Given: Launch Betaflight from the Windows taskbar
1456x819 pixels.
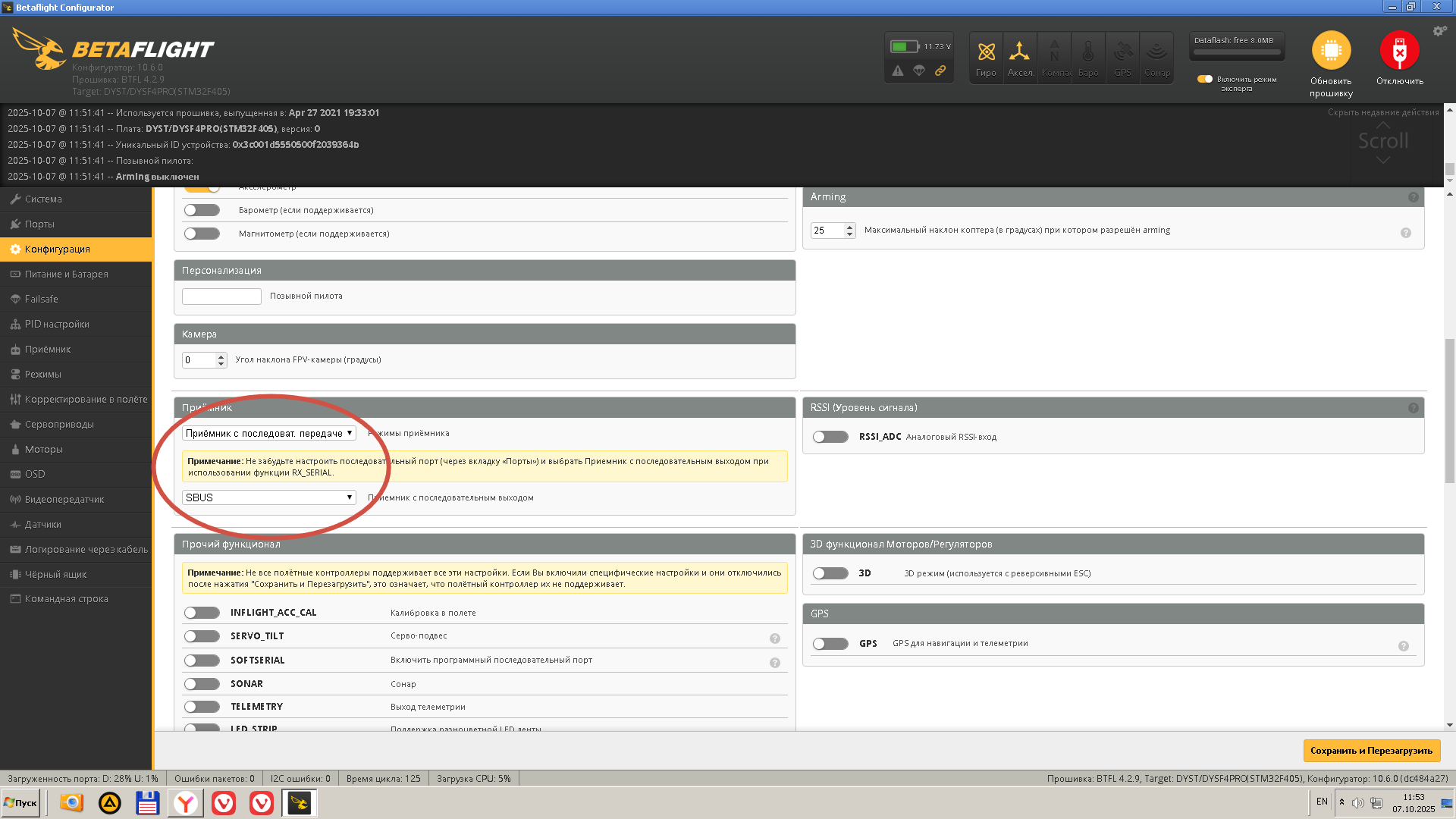Looking at the screenshot, I should coord(299,802).
